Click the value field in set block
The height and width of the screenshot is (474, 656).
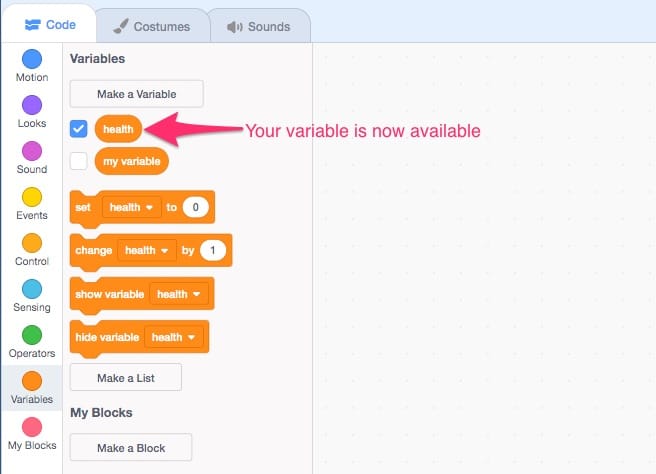197,207
